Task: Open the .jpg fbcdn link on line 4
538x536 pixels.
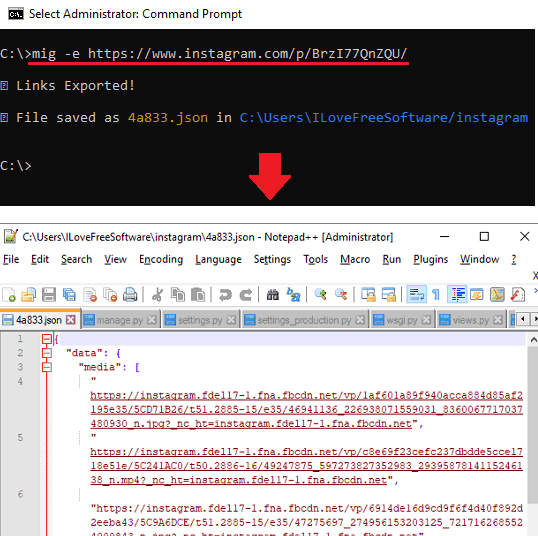Action: pos(306,409)
